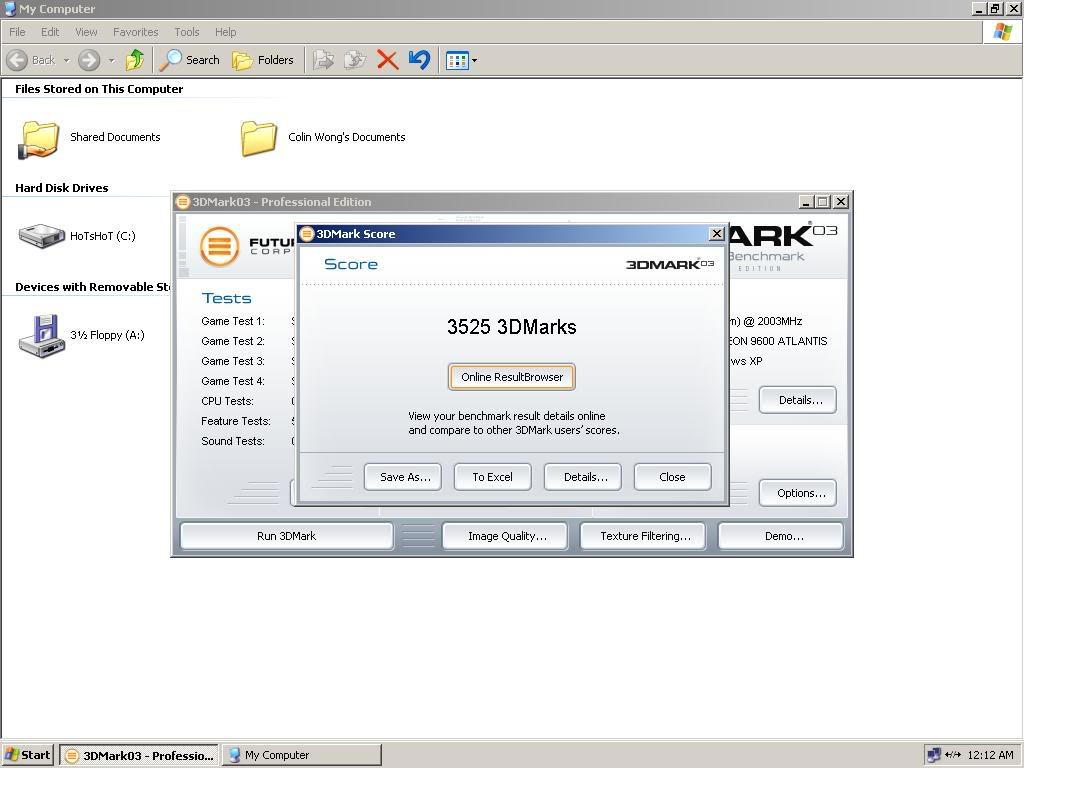Screen dimensions: 1075x806
Task: Click the Run 3DMark button
Action: click(x=287, y=536)
